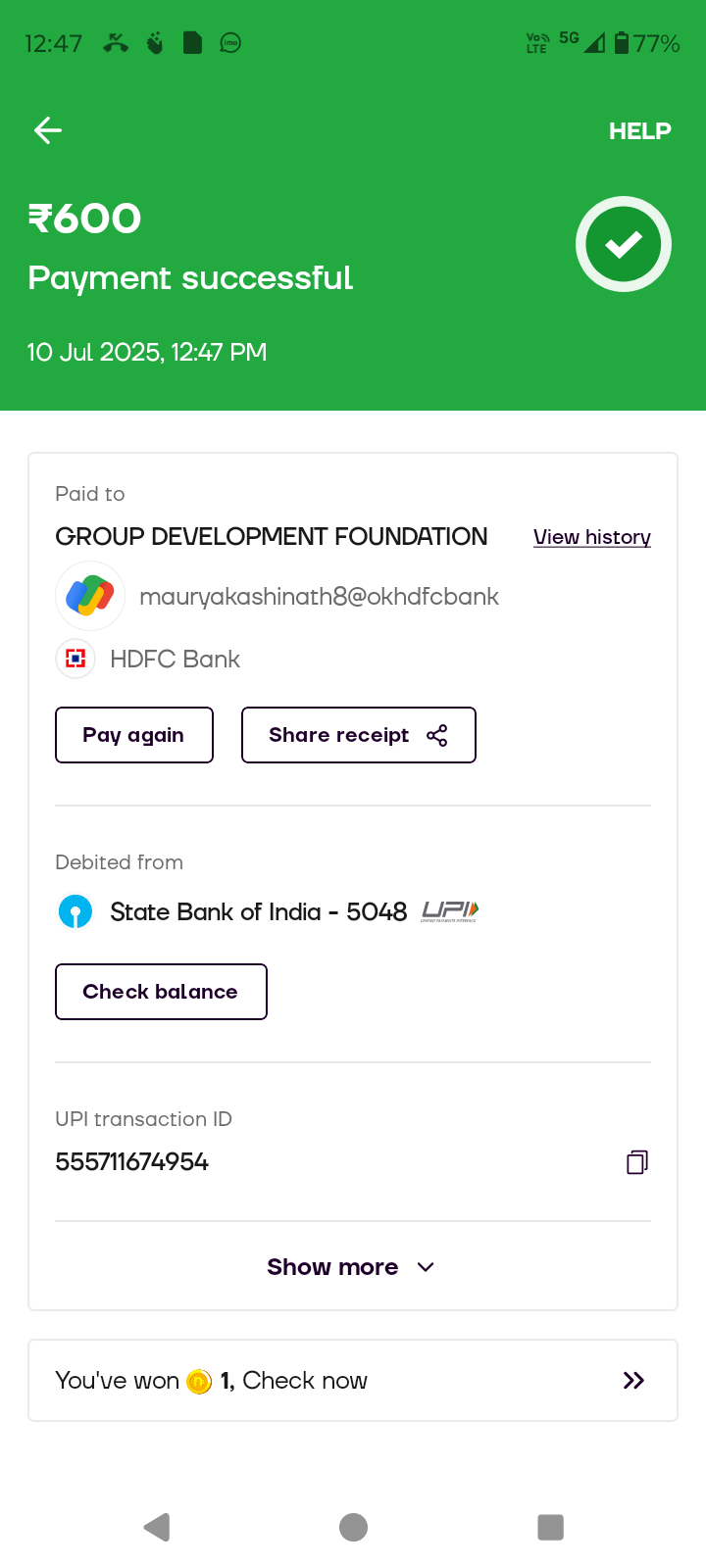Tap the green success checkmark icon

(623, 244)
